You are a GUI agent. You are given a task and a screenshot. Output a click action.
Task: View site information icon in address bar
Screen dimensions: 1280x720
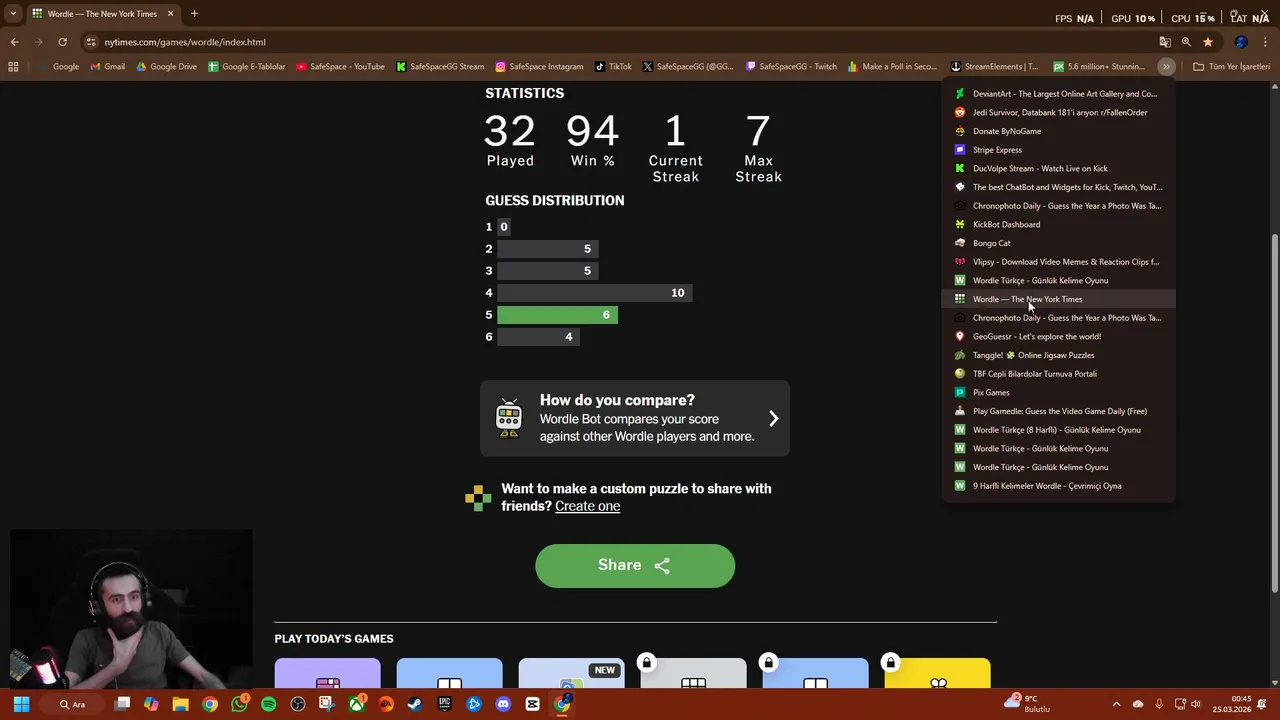tap(91, 42)
